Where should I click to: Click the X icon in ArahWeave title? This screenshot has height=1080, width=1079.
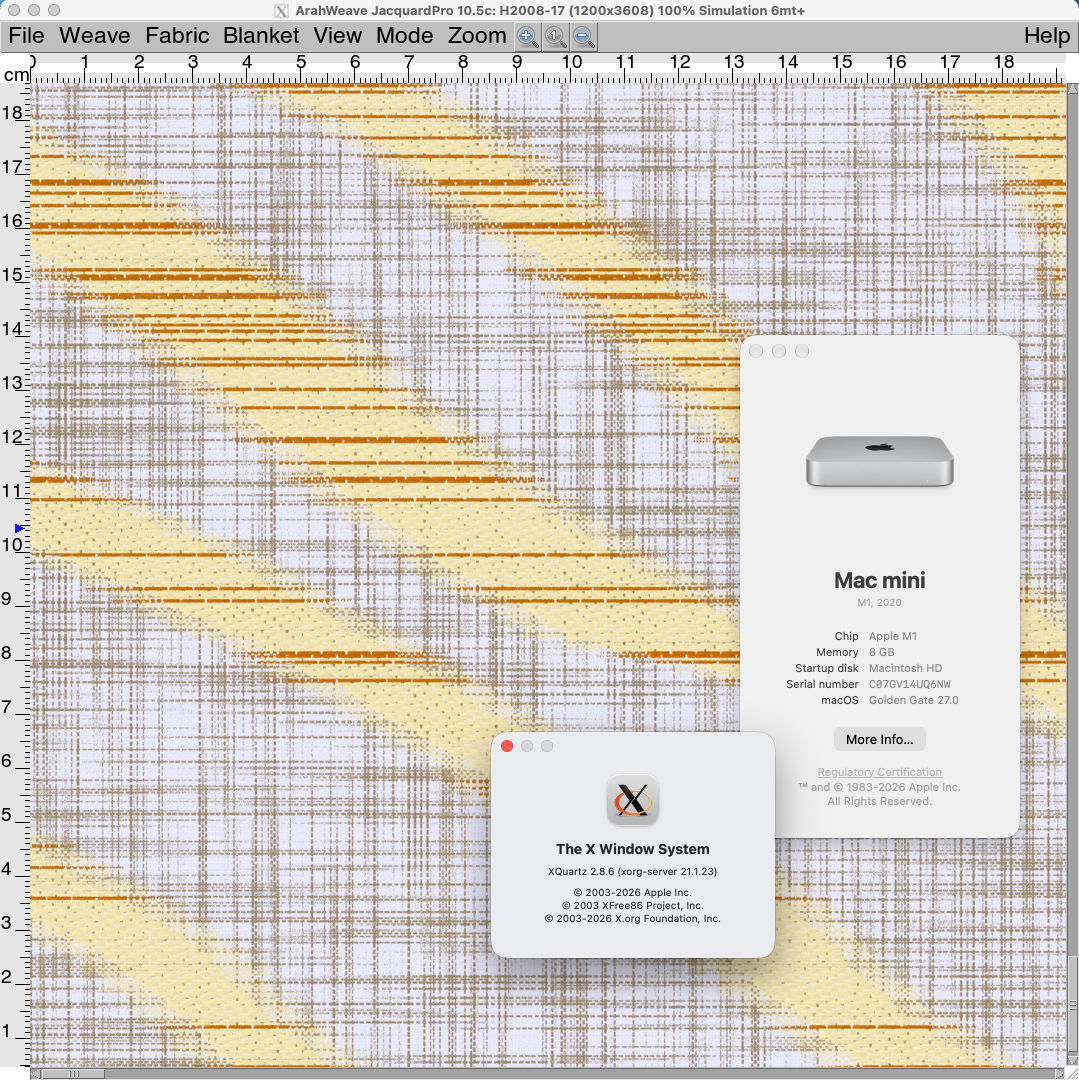pyautogui.click(x=281, y=11)
